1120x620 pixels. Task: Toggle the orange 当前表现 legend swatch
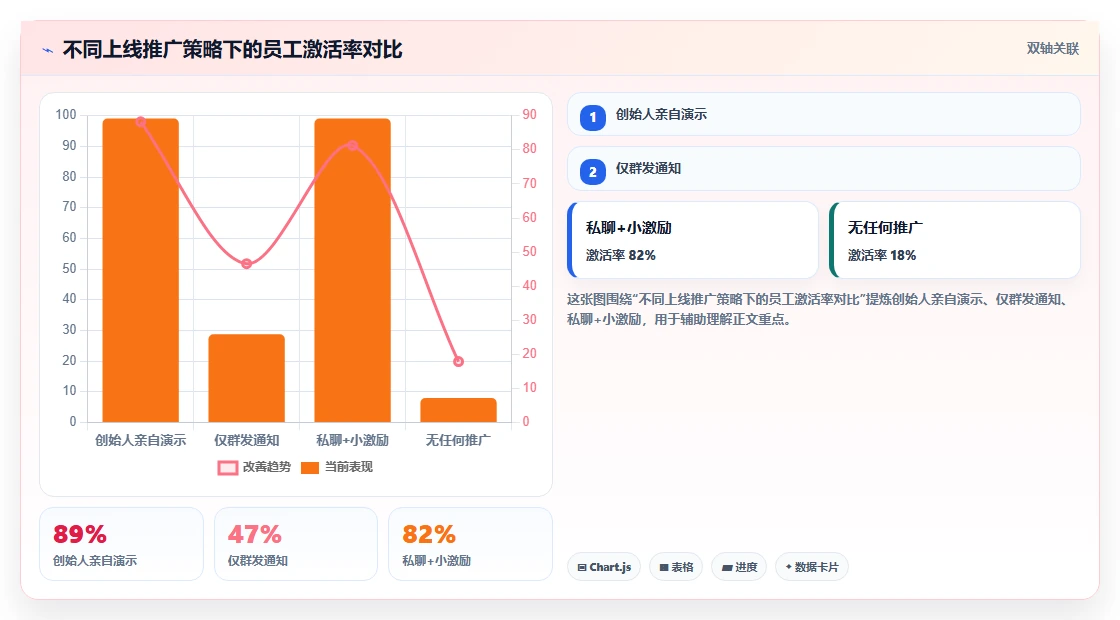click(x=310, y=468)
